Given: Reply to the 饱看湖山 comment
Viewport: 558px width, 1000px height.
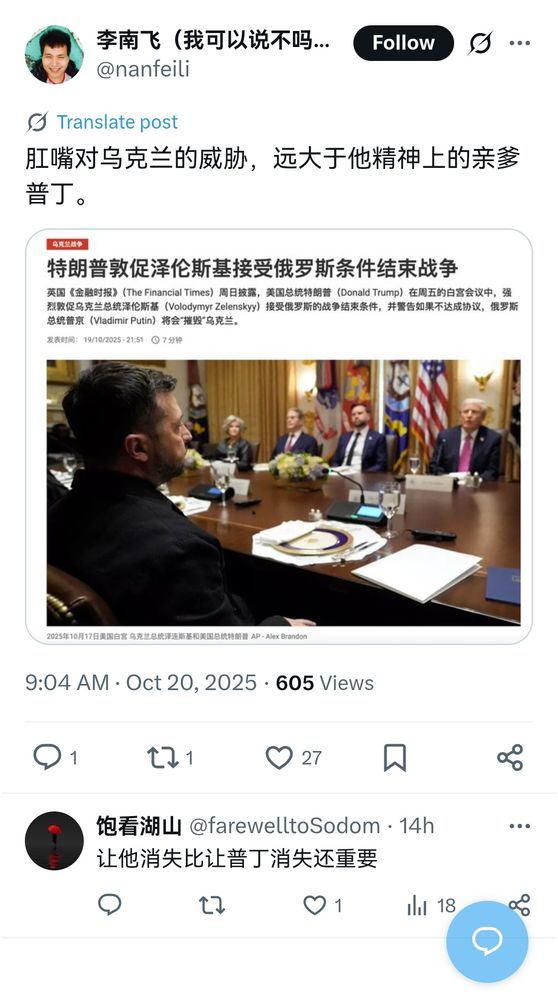Looking at the screenshot, I should tap(110, 904).
